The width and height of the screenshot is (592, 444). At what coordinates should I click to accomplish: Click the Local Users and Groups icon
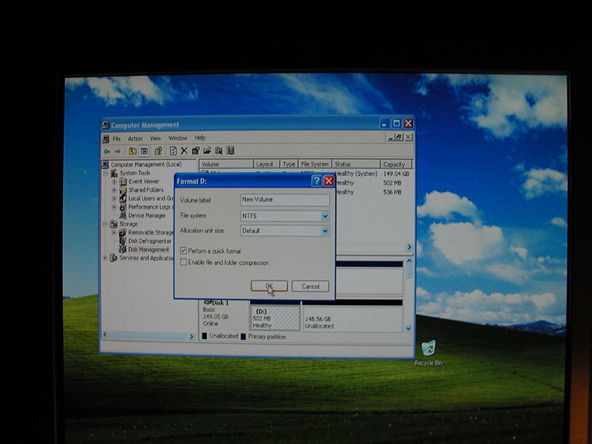tap(123, 199)
